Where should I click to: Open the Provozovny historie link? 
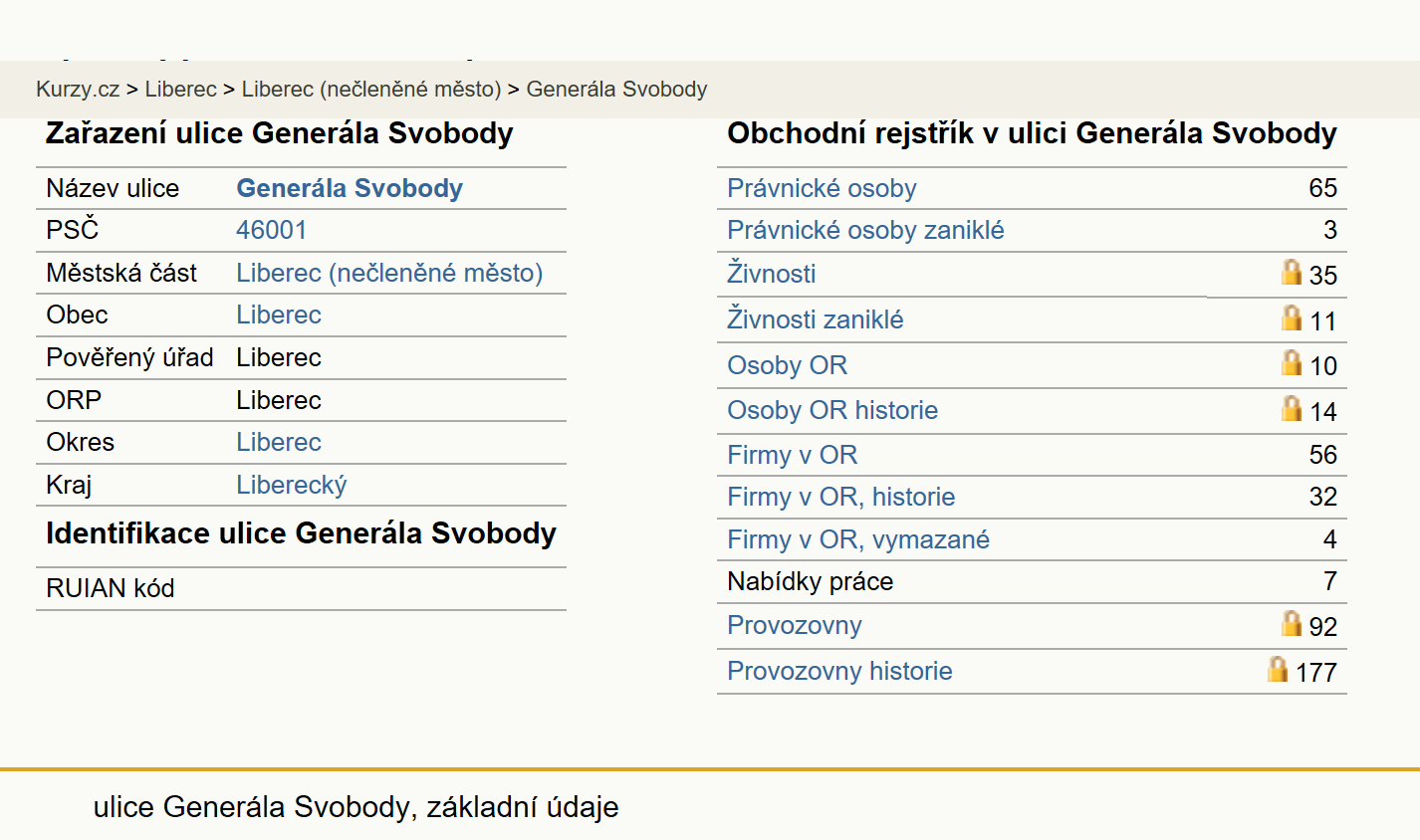(x=839, y=671)
